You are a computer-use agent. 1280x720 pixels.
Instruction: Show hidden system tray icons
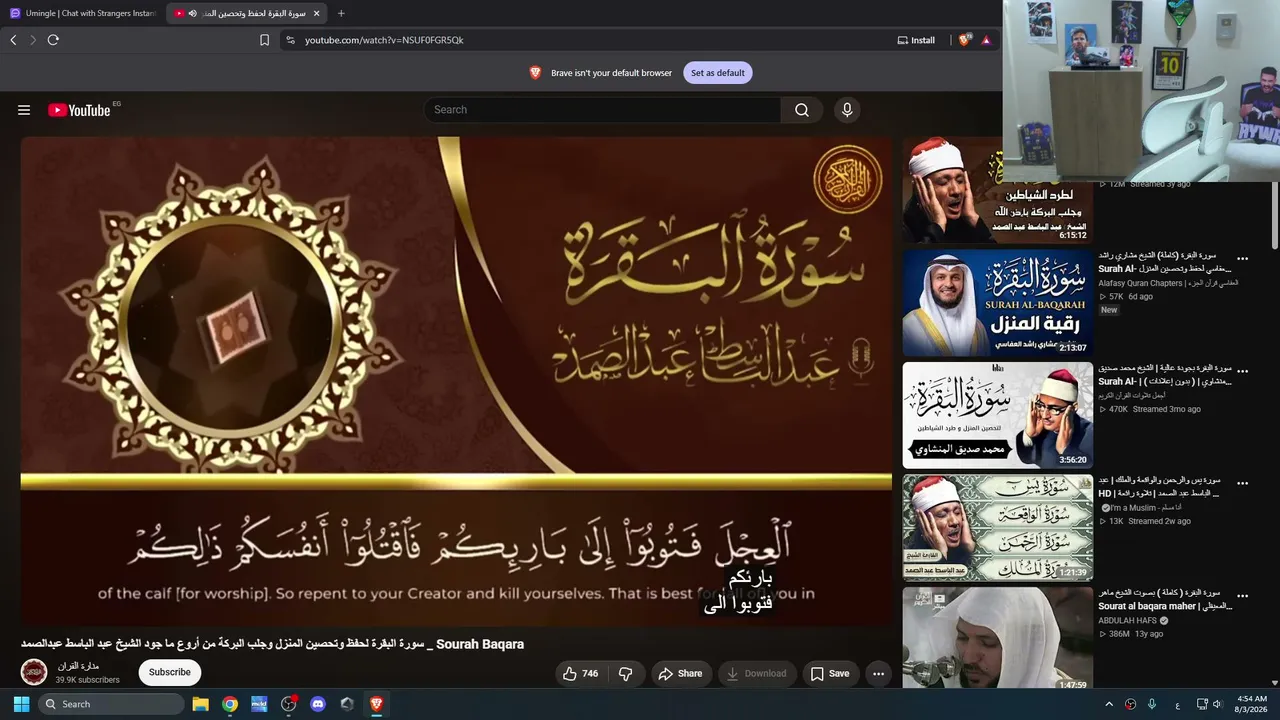(1108, 704)
